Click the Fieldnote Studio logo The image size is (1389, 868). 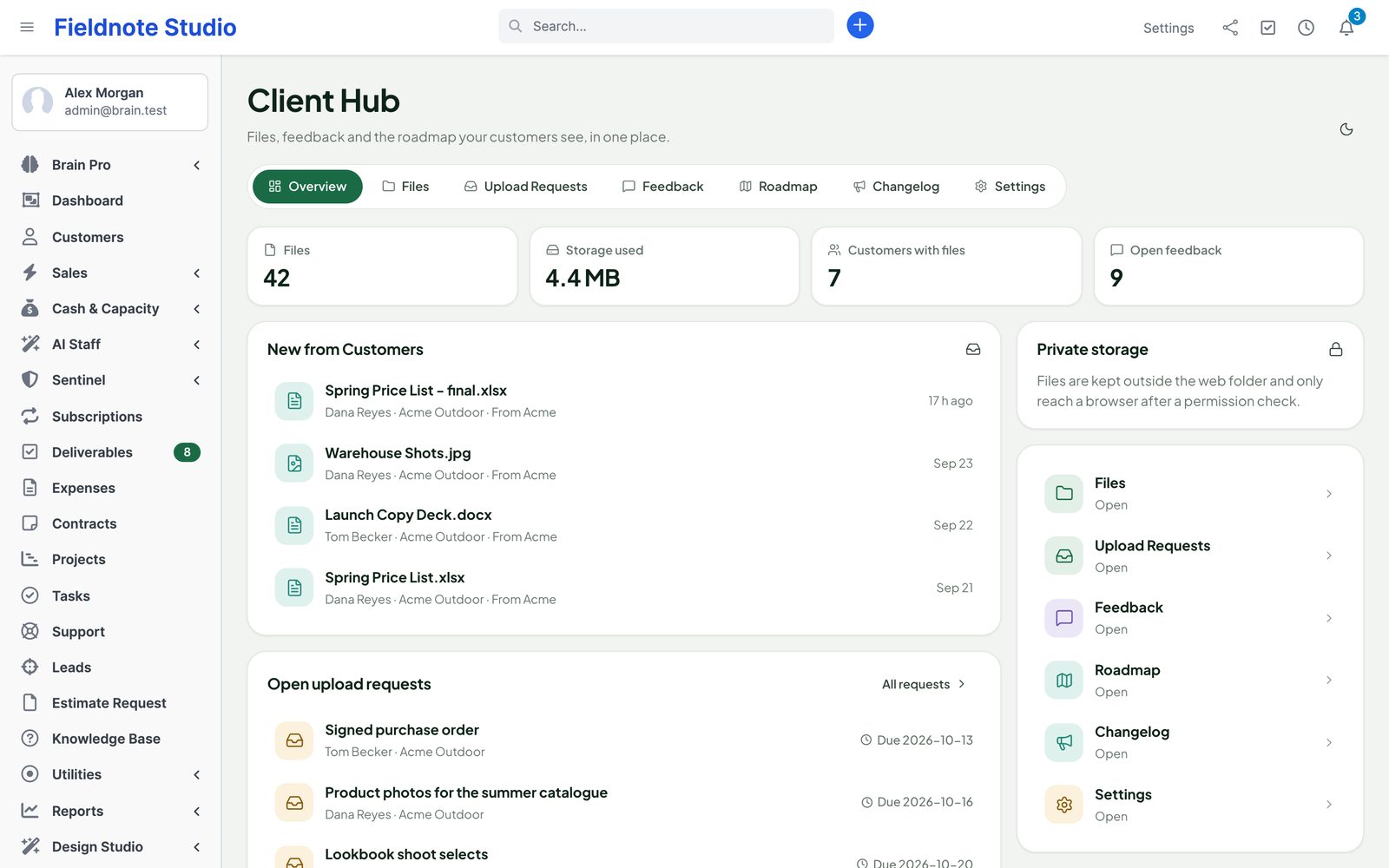[x=145, y=27]
